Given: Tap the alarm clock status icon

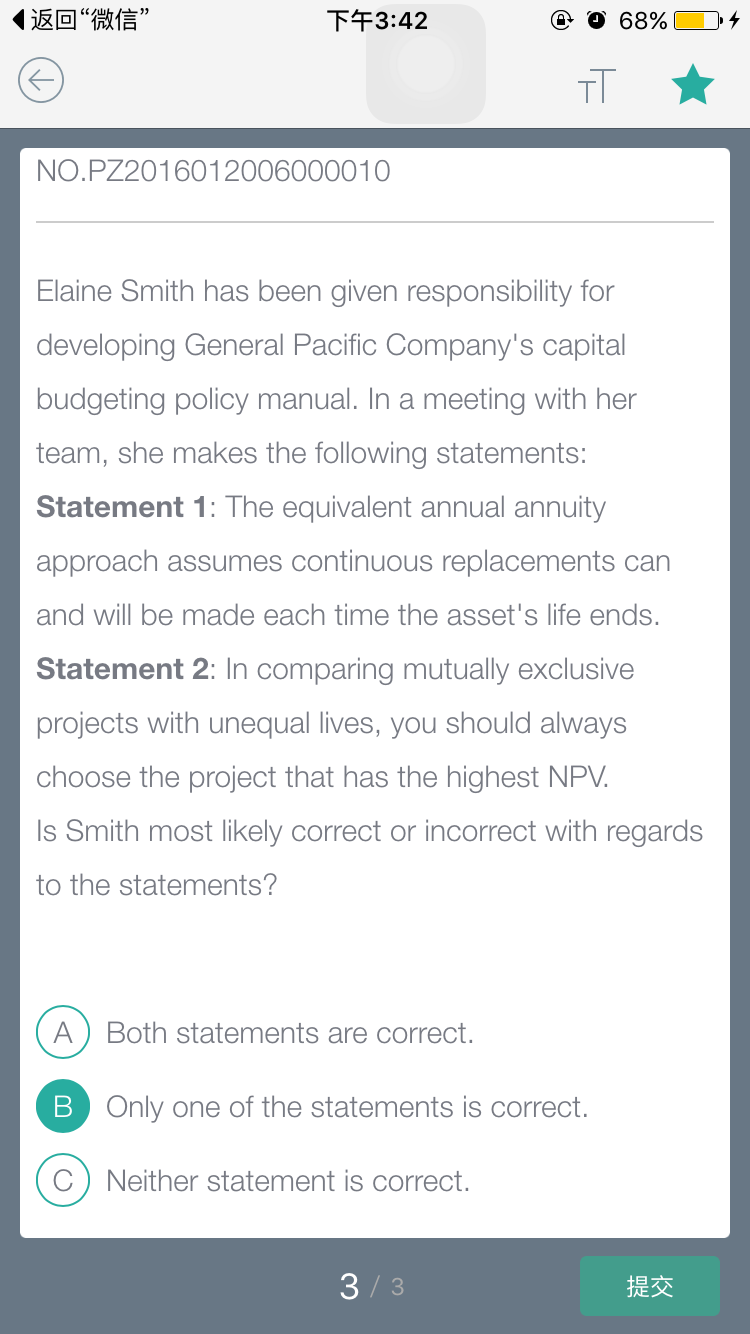Looking at the screenshot, I should (596, 20).
